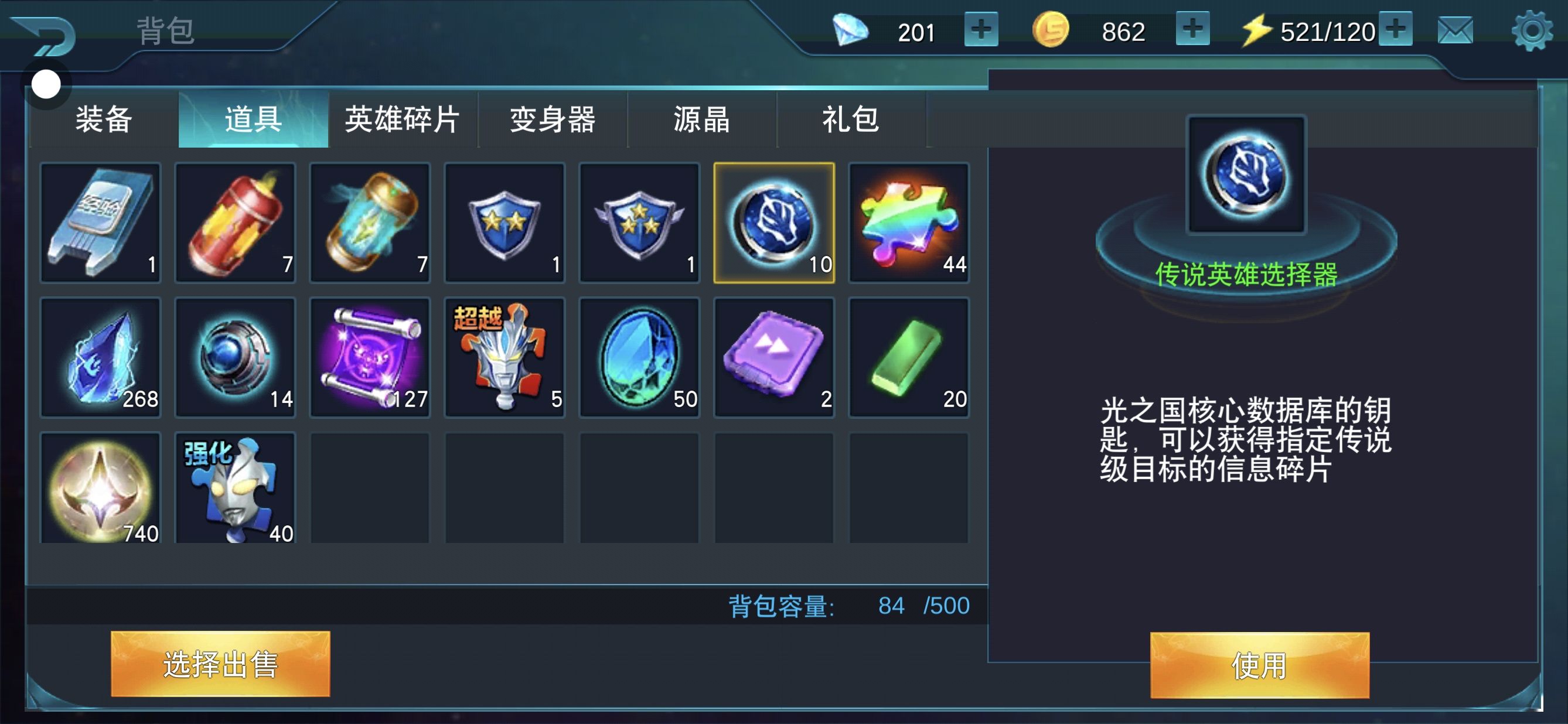
Task: Select the 强化 blue puzzle hero item
Action: point(236,488)
